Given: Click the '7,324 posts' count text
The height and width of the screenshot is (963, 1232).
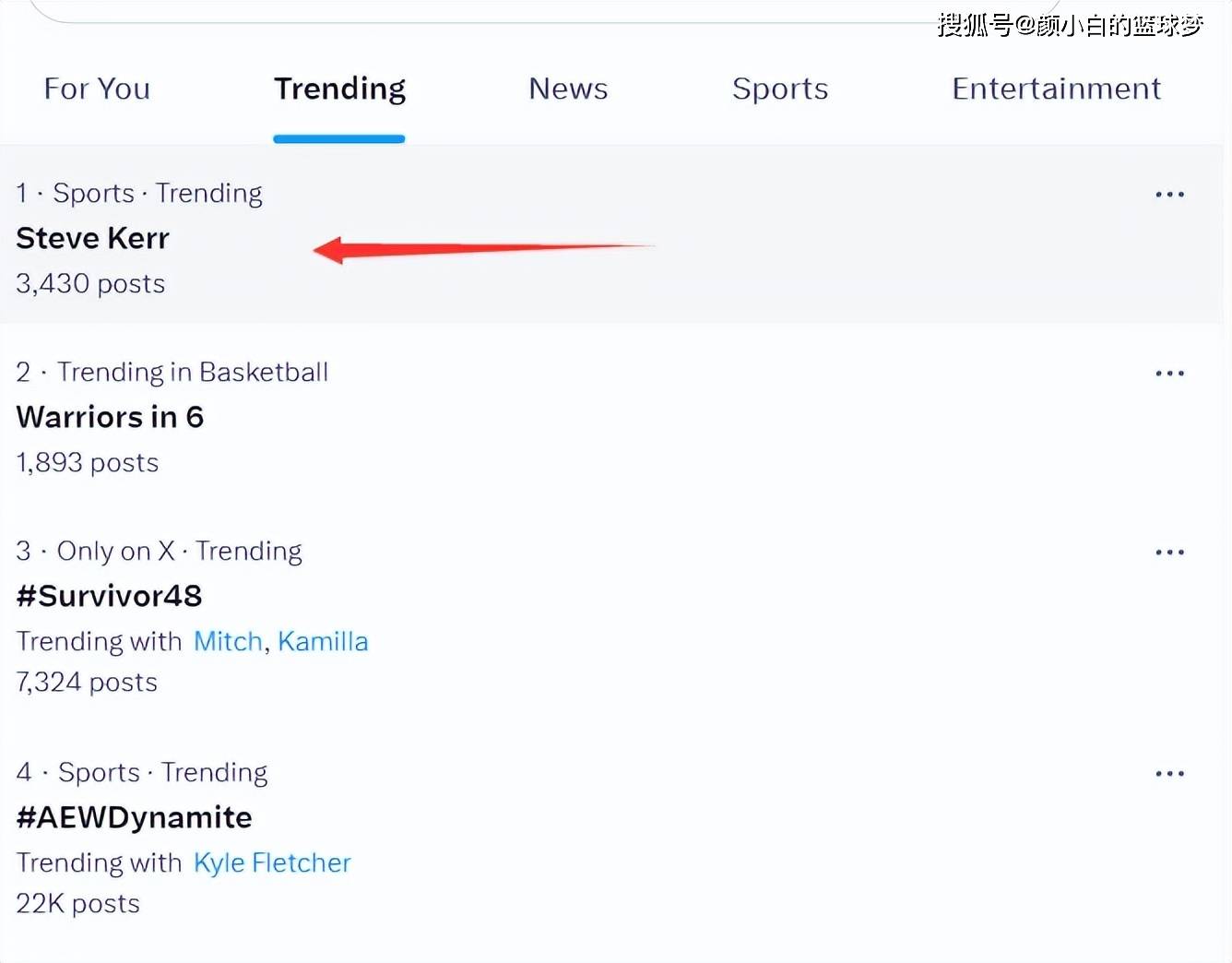Looking at the screenshot, I should point(87,682).
